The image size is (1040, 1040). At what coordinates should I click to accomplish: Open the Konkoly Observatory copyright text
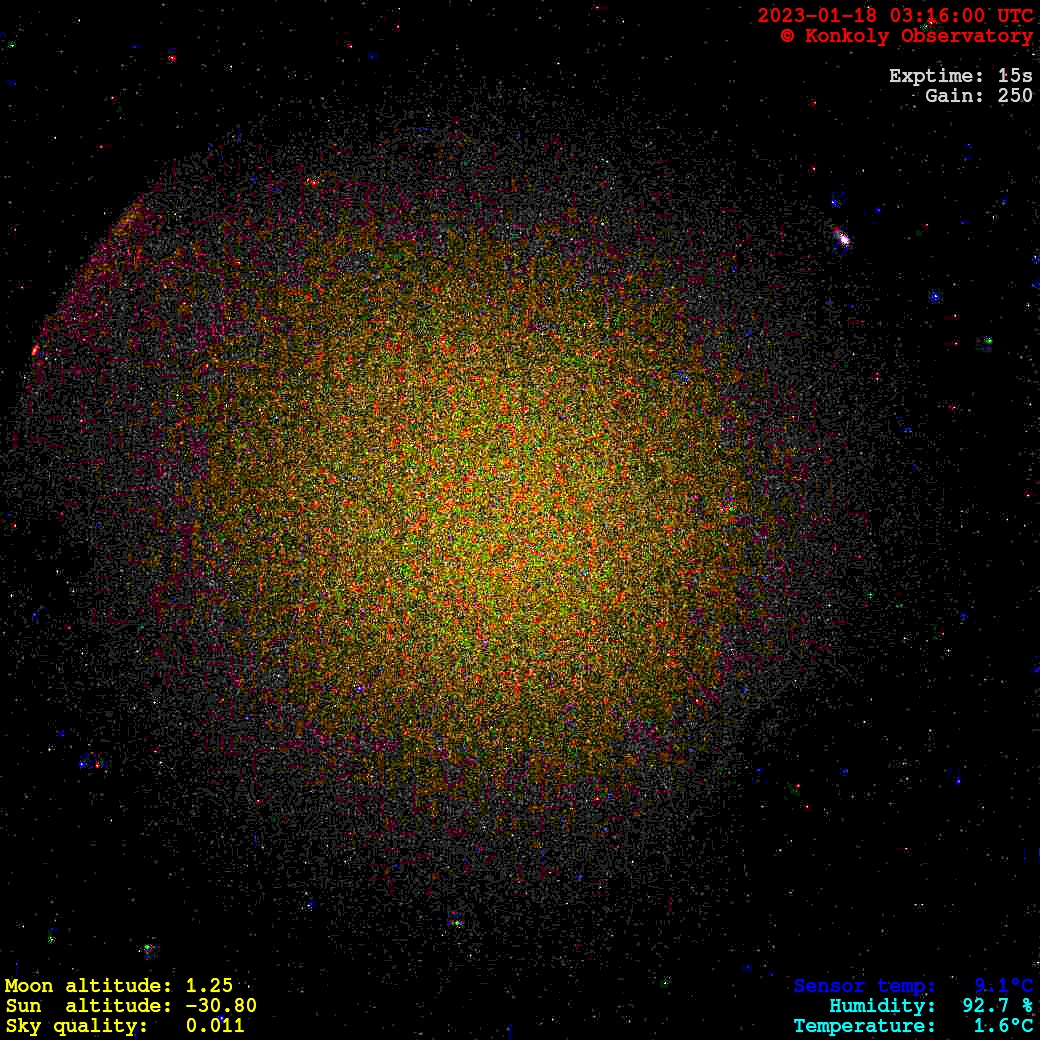906,36
